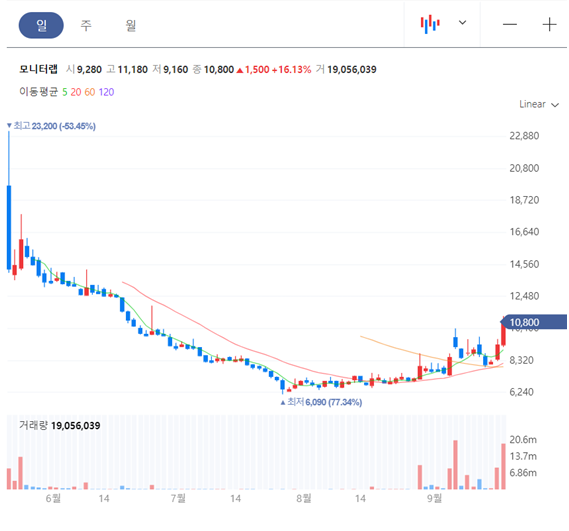Switch to the 주 (weekly) chart tab
Screen dimensions: 569x531
86,25
